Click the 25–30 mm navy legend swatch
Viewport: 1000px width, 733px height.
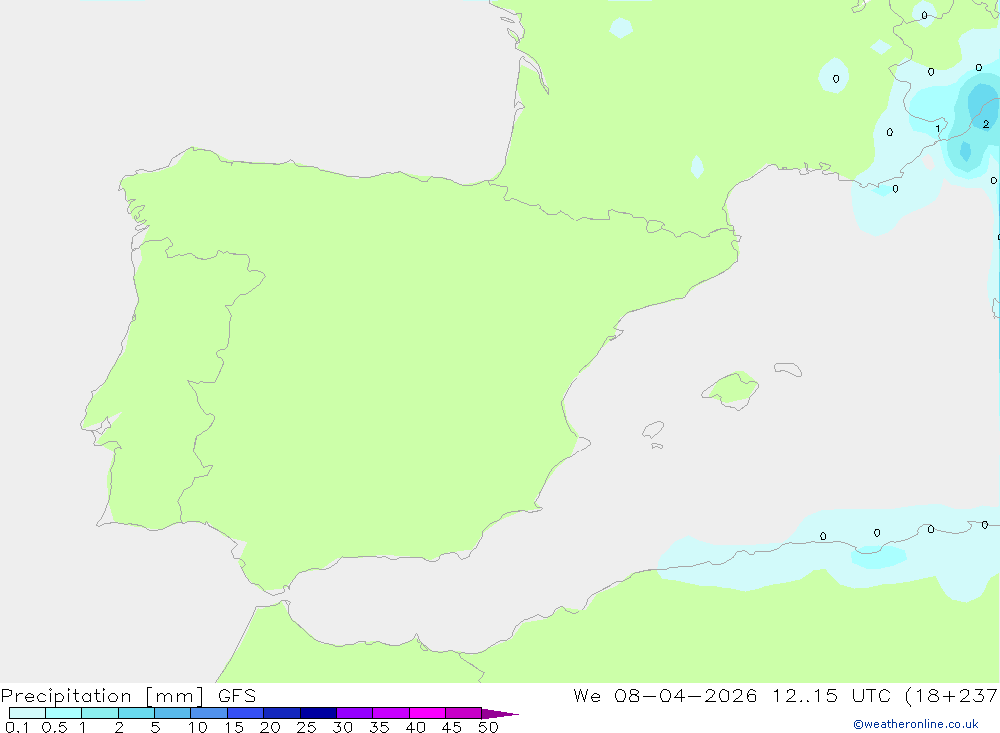click(318, 713)
